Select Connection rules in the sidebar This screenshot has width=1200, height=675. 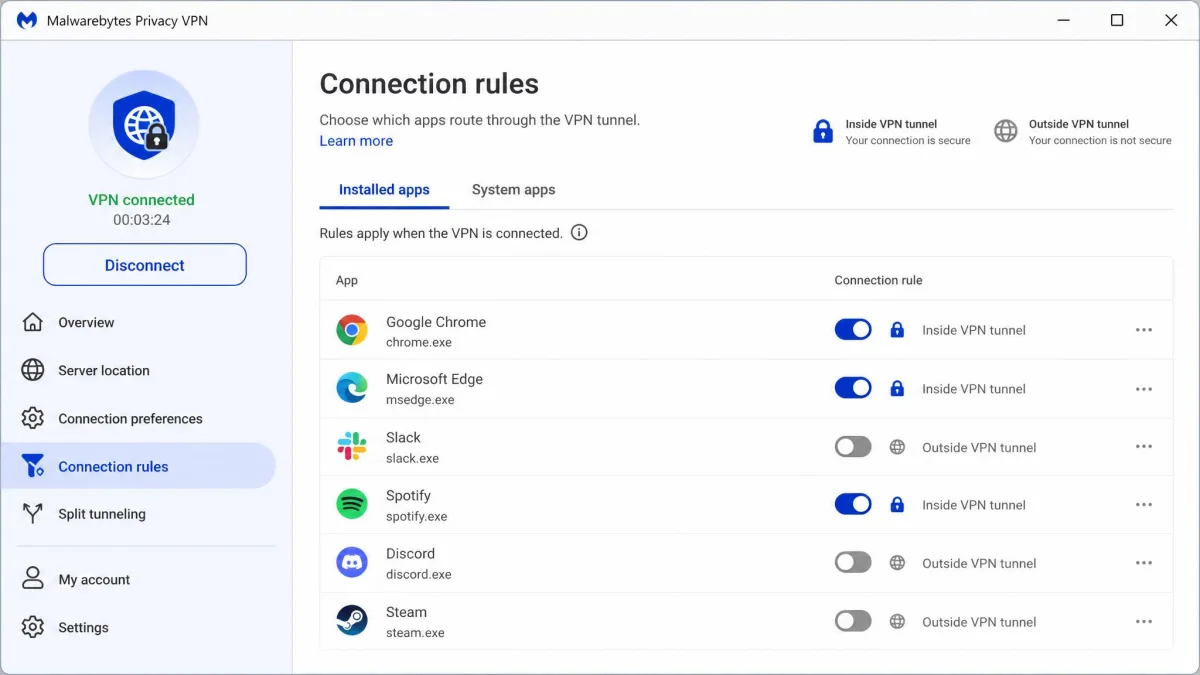click(138, 466)
